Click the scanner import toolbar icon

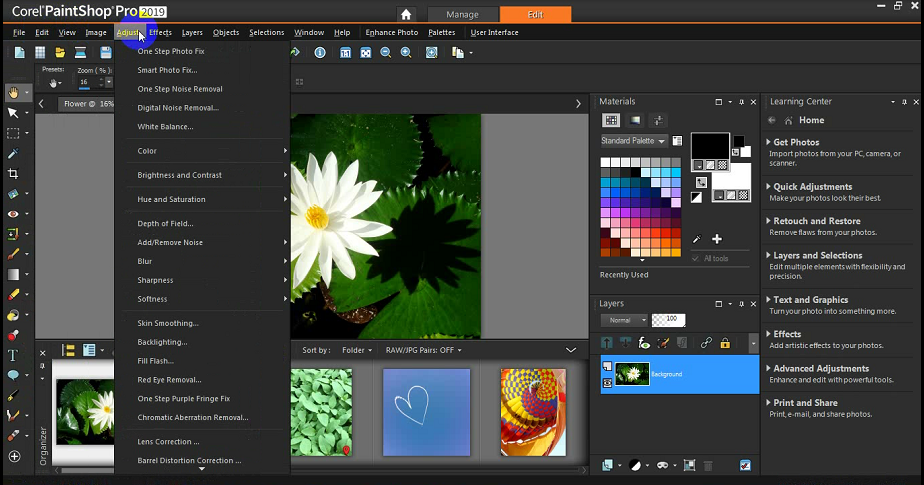pyautogui.click(x=81, y=52)
